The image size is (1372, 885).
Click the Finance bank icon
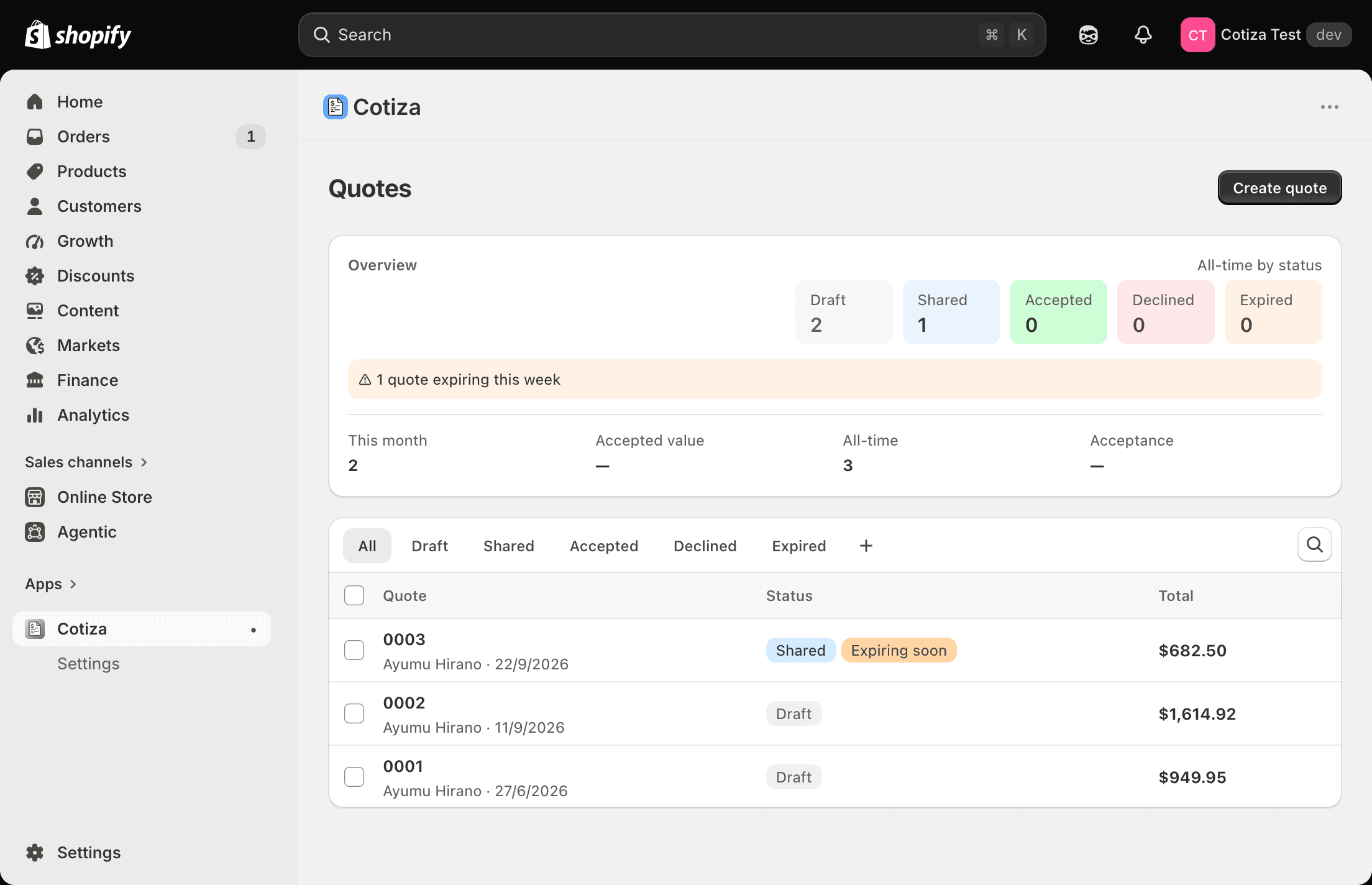click(35, 380)
